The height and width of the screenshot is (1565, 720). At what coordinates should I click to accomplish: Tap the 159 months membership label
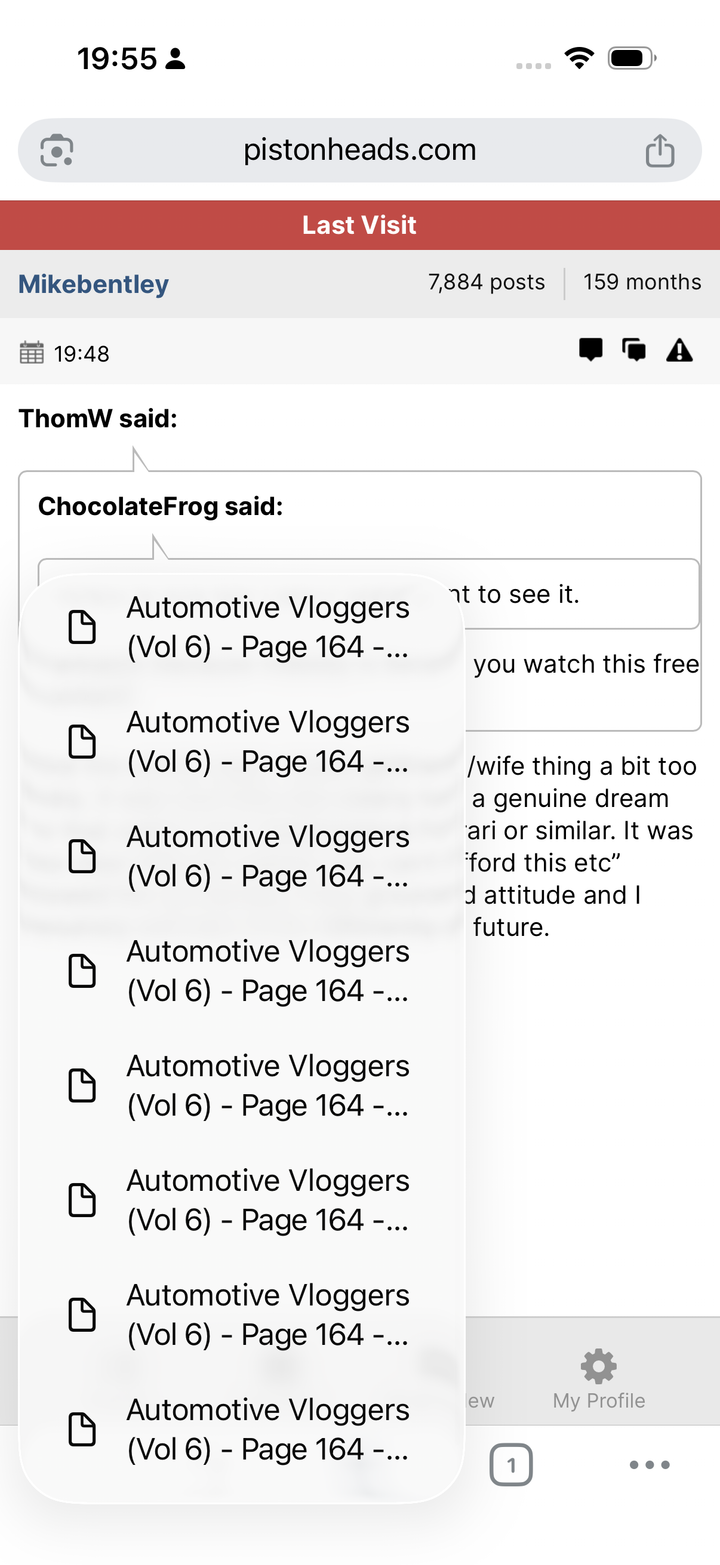pyautogui.click(x=642, y=283)
